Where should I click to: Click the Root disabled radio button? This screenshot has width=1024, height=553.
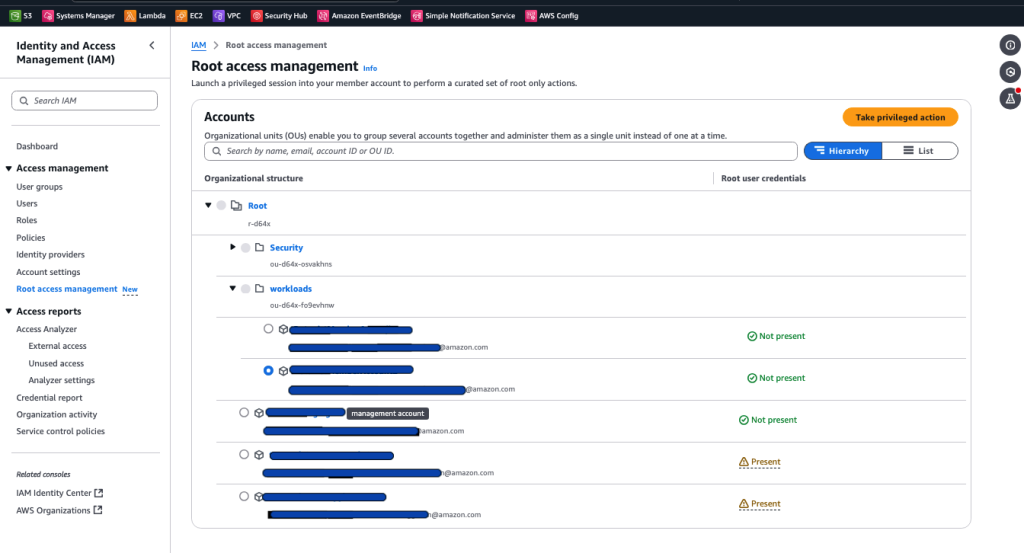221,206
